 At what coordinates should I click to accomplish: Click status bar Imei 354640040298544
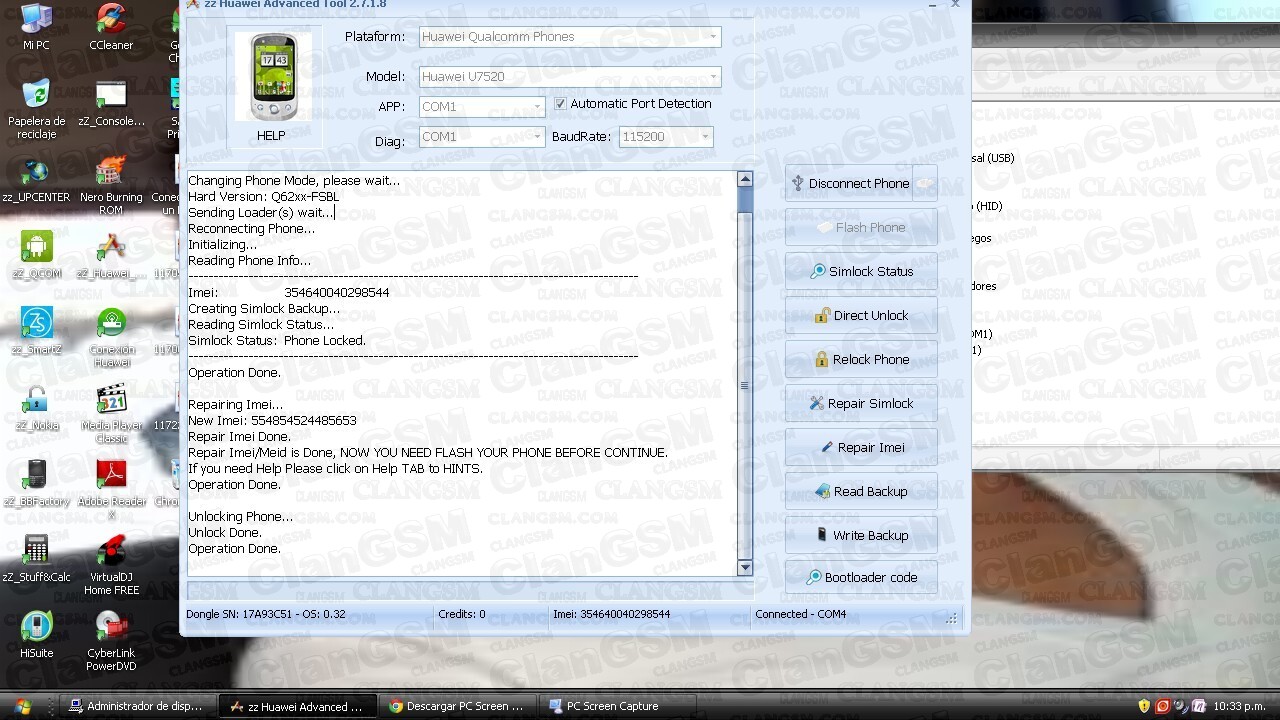click(x=611, y=614)
